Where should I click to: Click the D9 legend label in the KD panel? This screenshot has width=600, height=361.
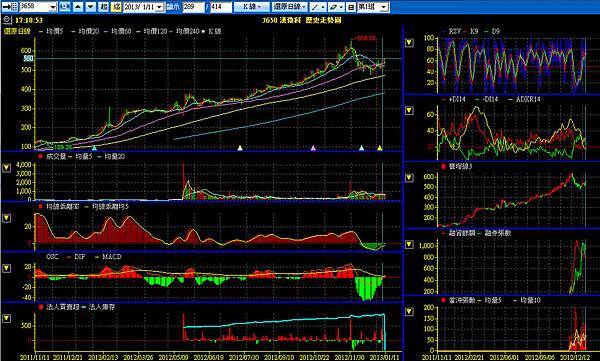(496, 32)
